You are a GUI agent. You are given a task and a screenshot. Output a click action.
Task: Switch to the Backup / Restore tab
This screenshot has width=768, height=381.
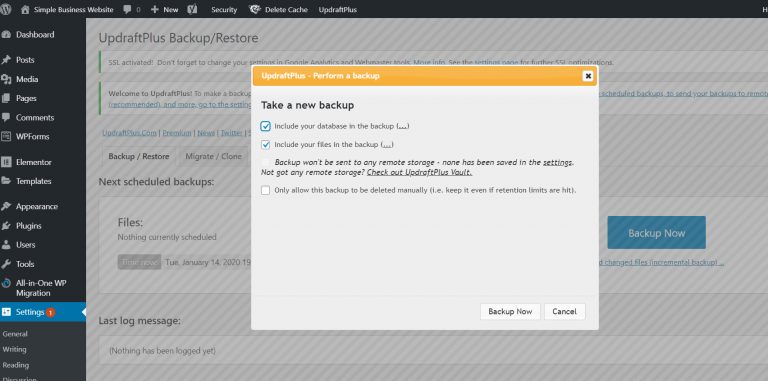(x=139, y=156)
